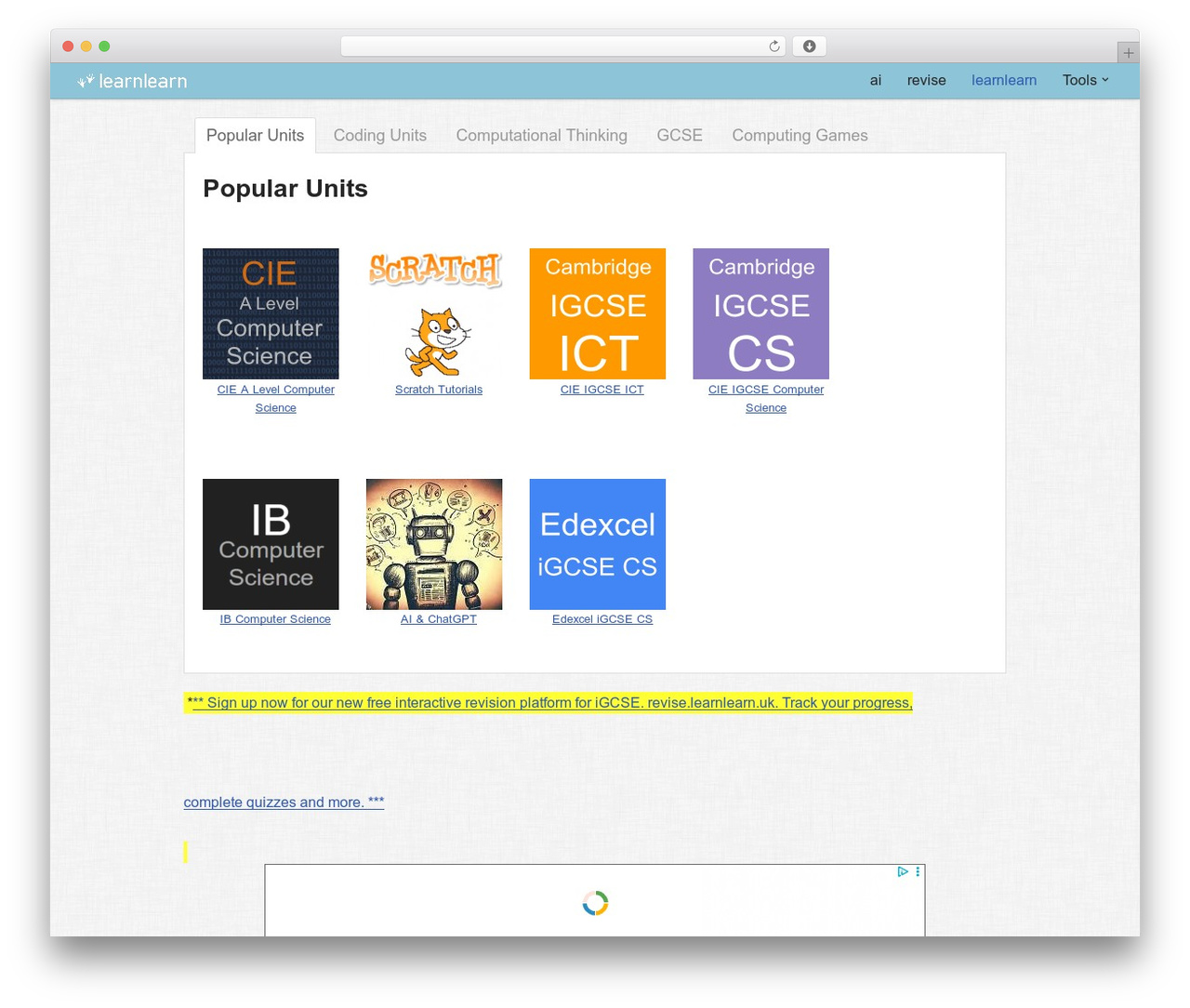Open the CIE A Level Computer Science thumbnail
The width and height of the screenshot is (1190, 1008).
[271, 313]
